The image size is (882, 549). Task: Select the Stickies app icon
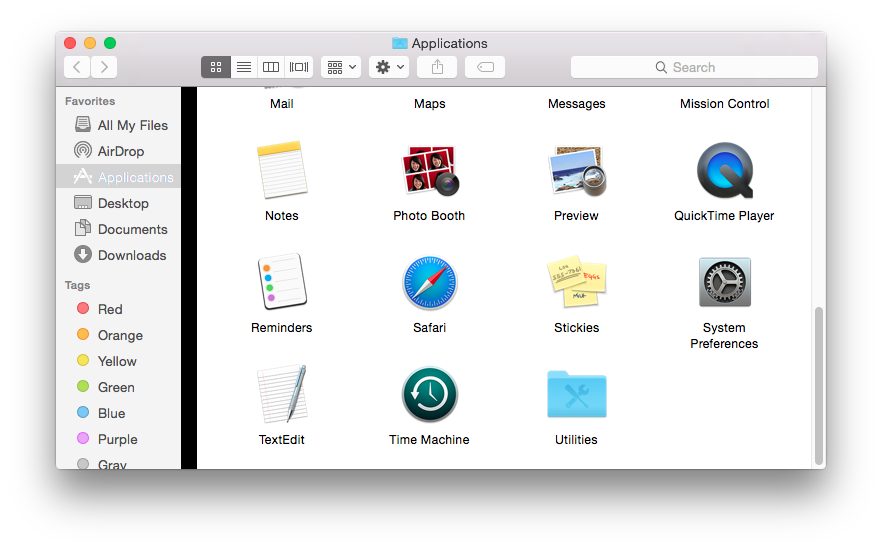(577, 281)
